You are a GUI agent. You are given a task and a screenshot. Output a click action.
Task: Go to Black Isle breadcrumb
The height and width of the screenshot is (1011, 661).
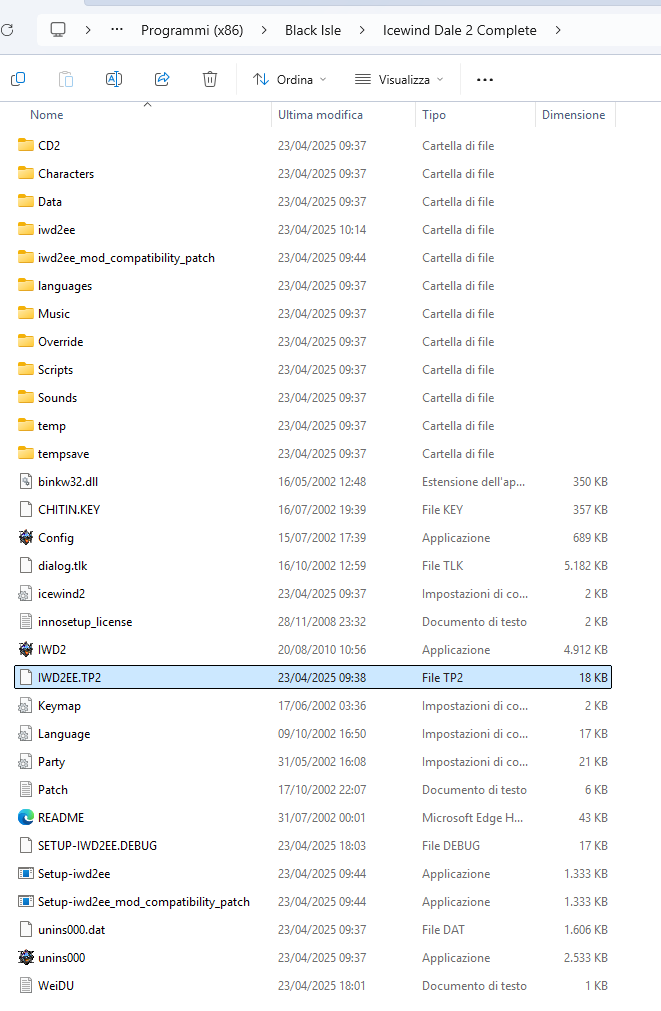313,30
